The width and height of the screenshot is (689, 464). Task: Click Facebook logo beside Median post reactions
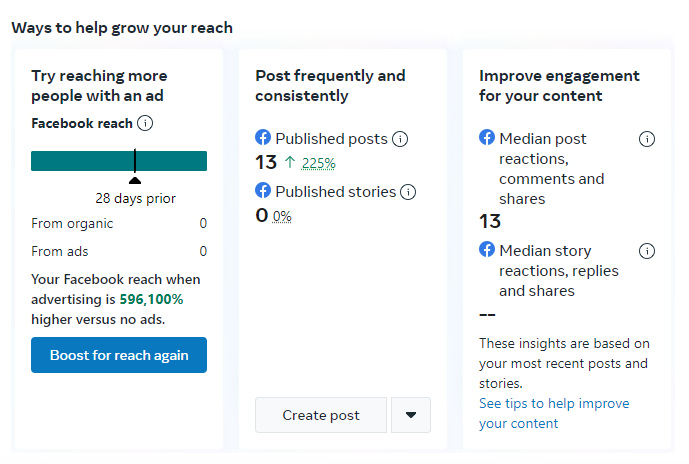point(487,138)
